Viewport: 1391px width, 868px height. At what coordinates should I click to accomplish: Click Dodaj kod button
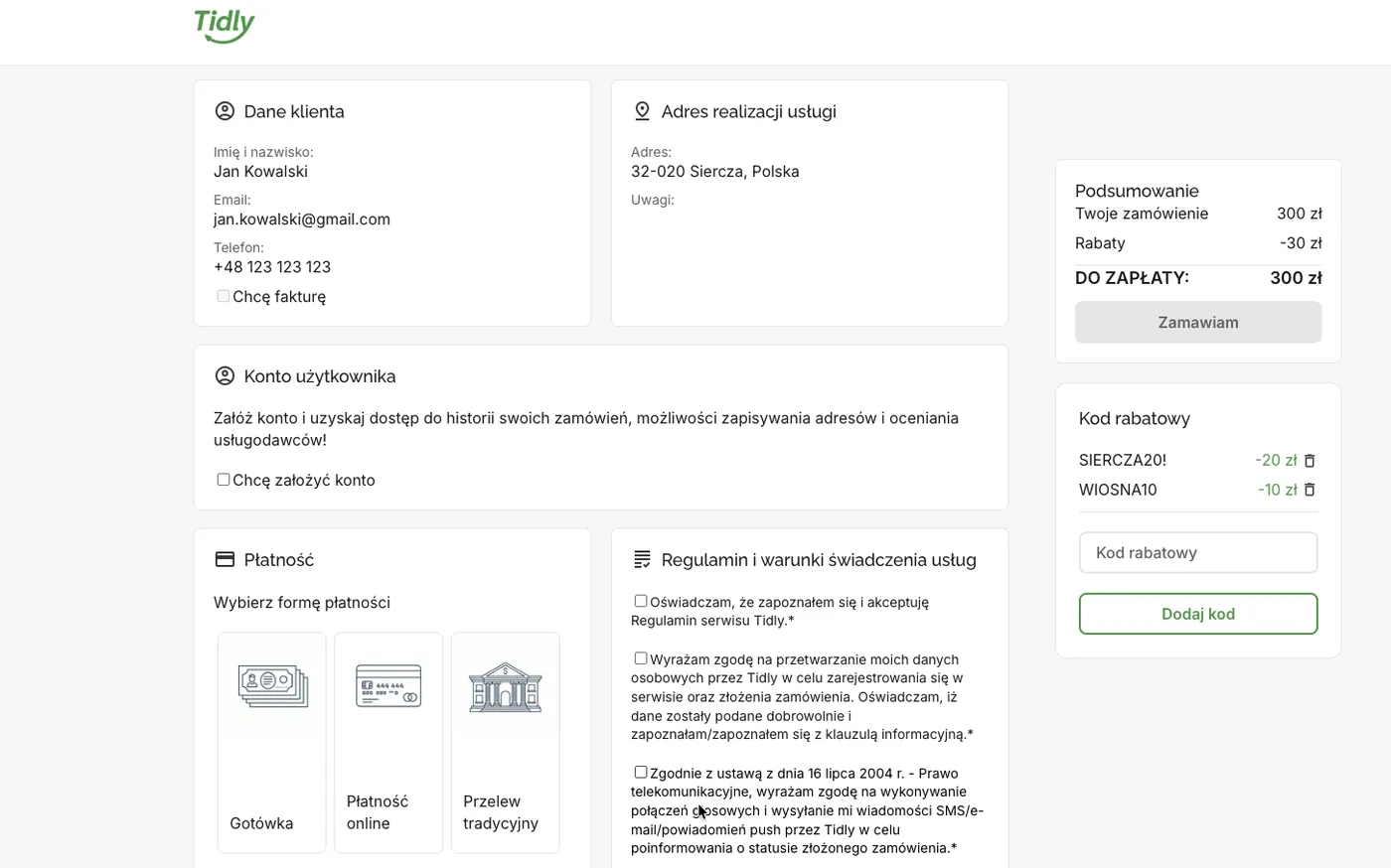(x=1198, y=614)
